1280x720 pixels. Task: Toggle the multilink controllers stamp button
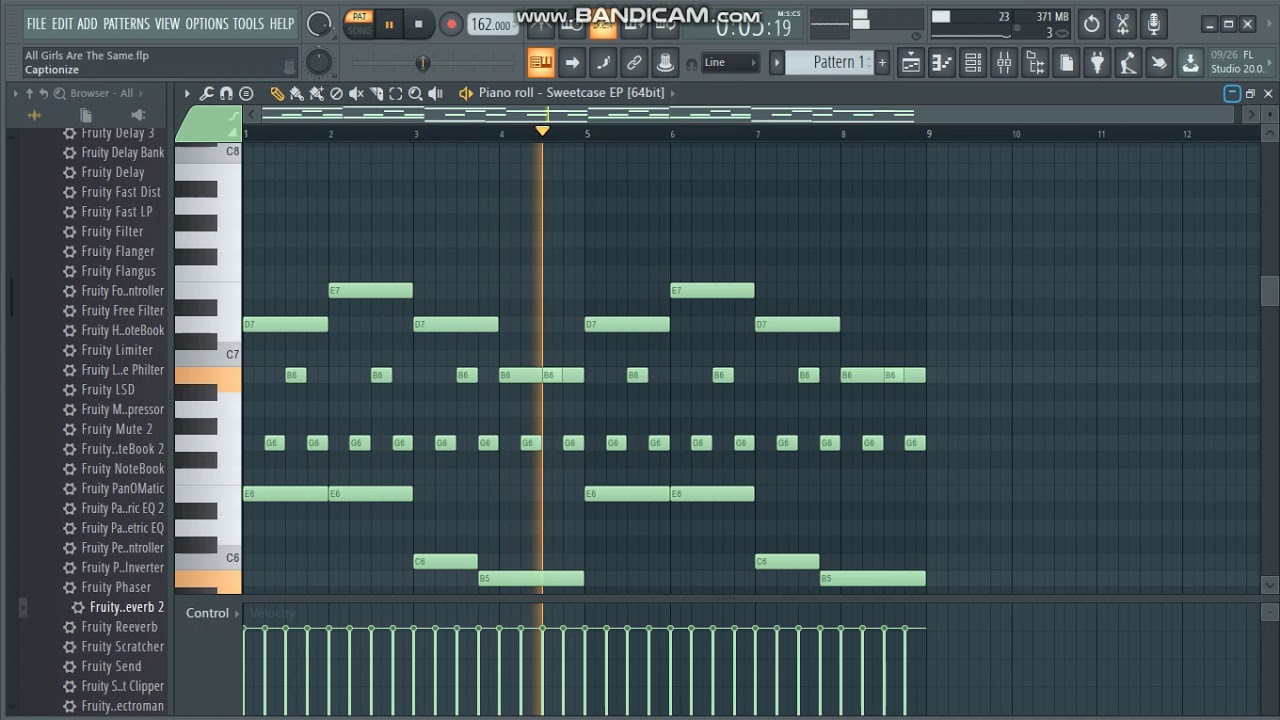(x=664, y=63)
